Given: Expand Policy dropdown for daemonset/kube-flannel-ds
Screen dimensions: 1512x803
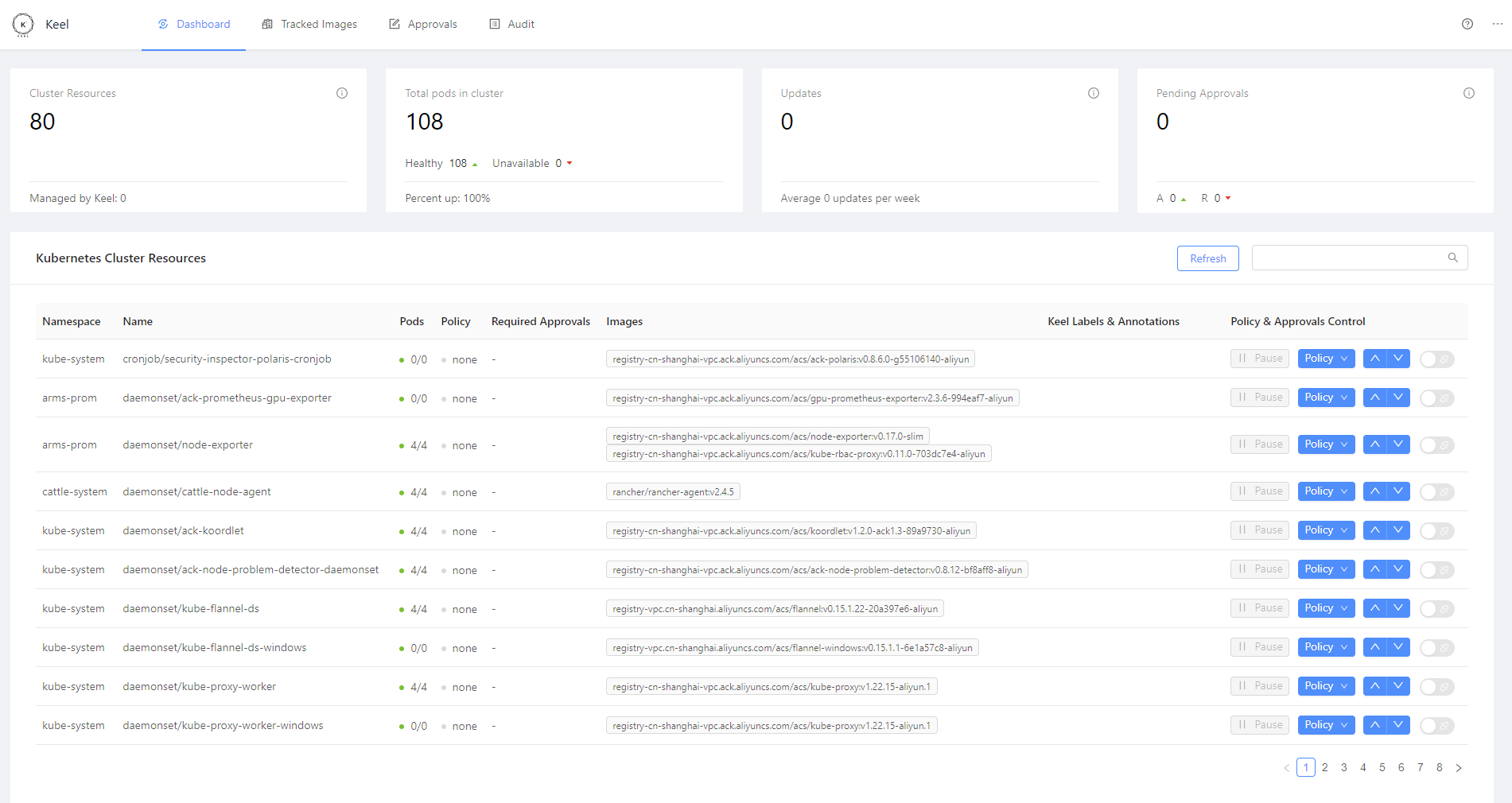Looking at the screenshot, I should [1326, 608].
